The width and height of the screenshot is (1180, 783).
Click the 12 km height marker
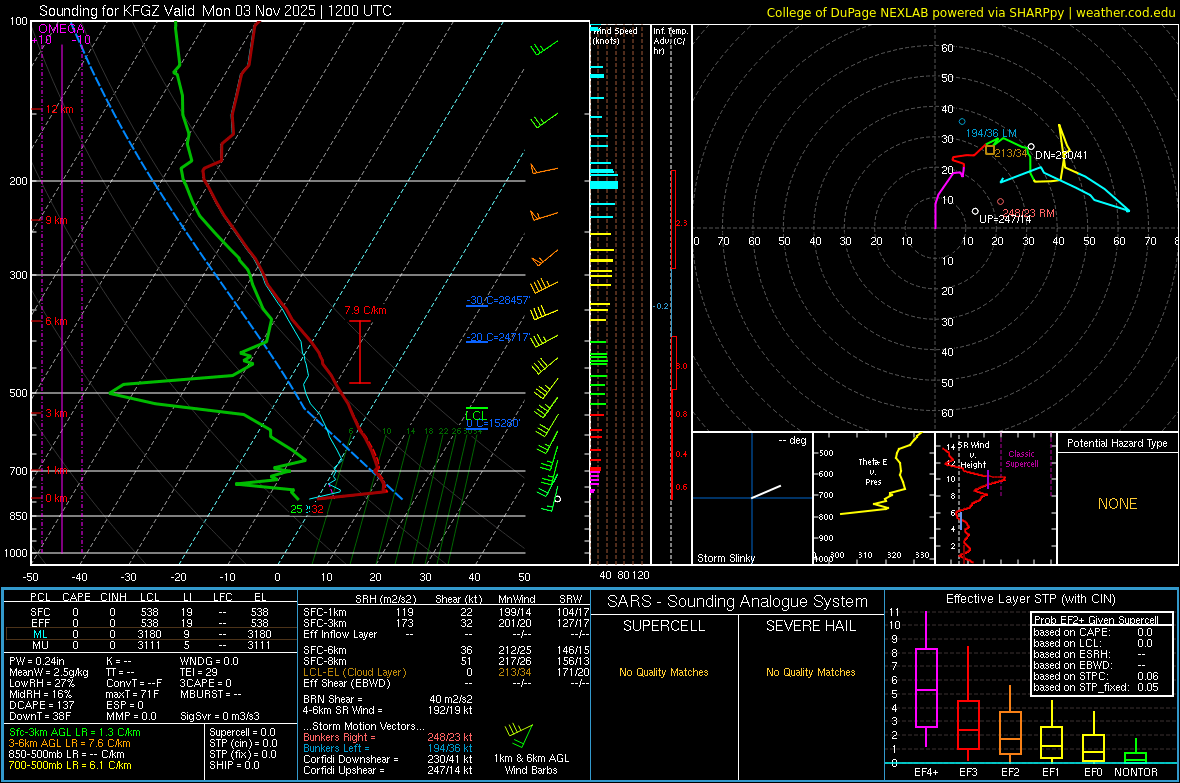click(x=59, y=109)
